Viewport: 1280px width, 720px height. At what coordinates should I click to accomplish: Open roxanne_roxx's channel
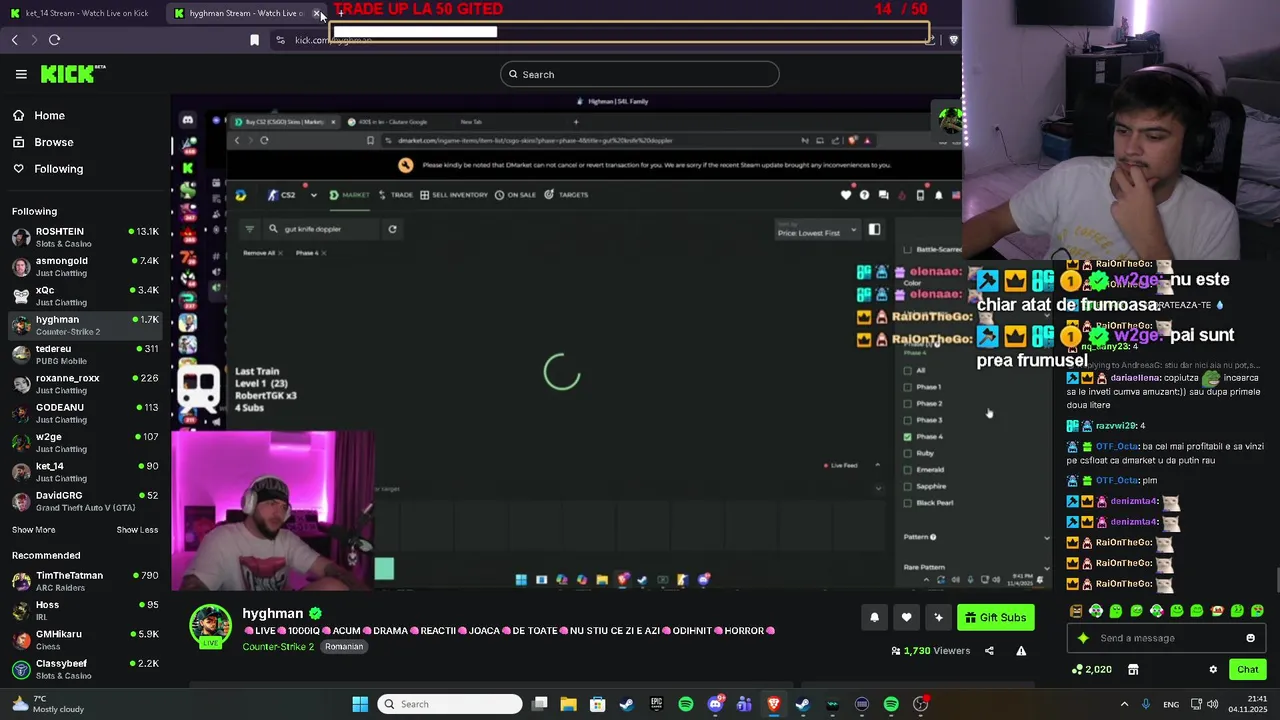tap(86, 383)
